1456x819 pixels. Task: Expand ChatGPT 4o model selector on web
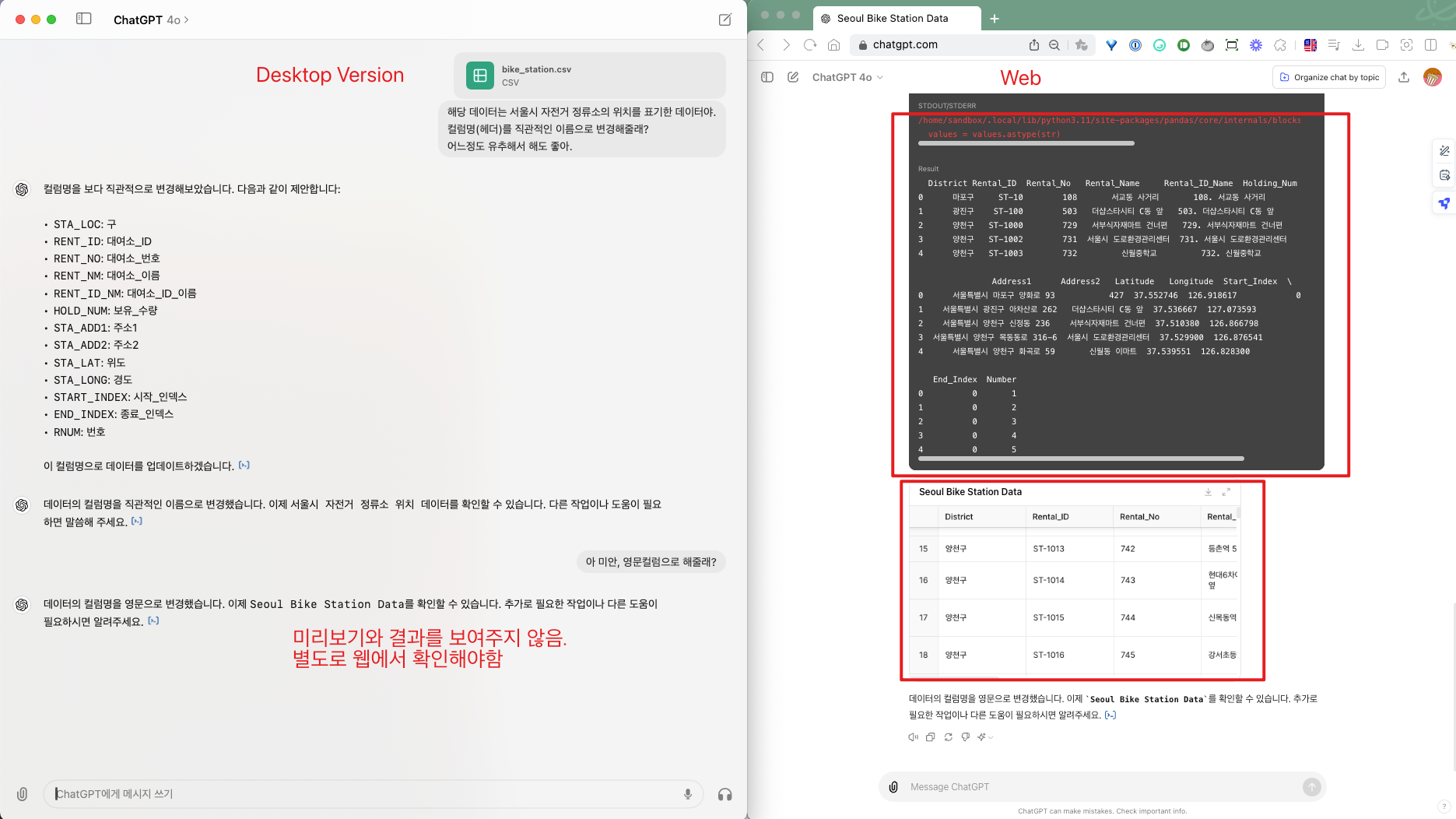(847, 77)
